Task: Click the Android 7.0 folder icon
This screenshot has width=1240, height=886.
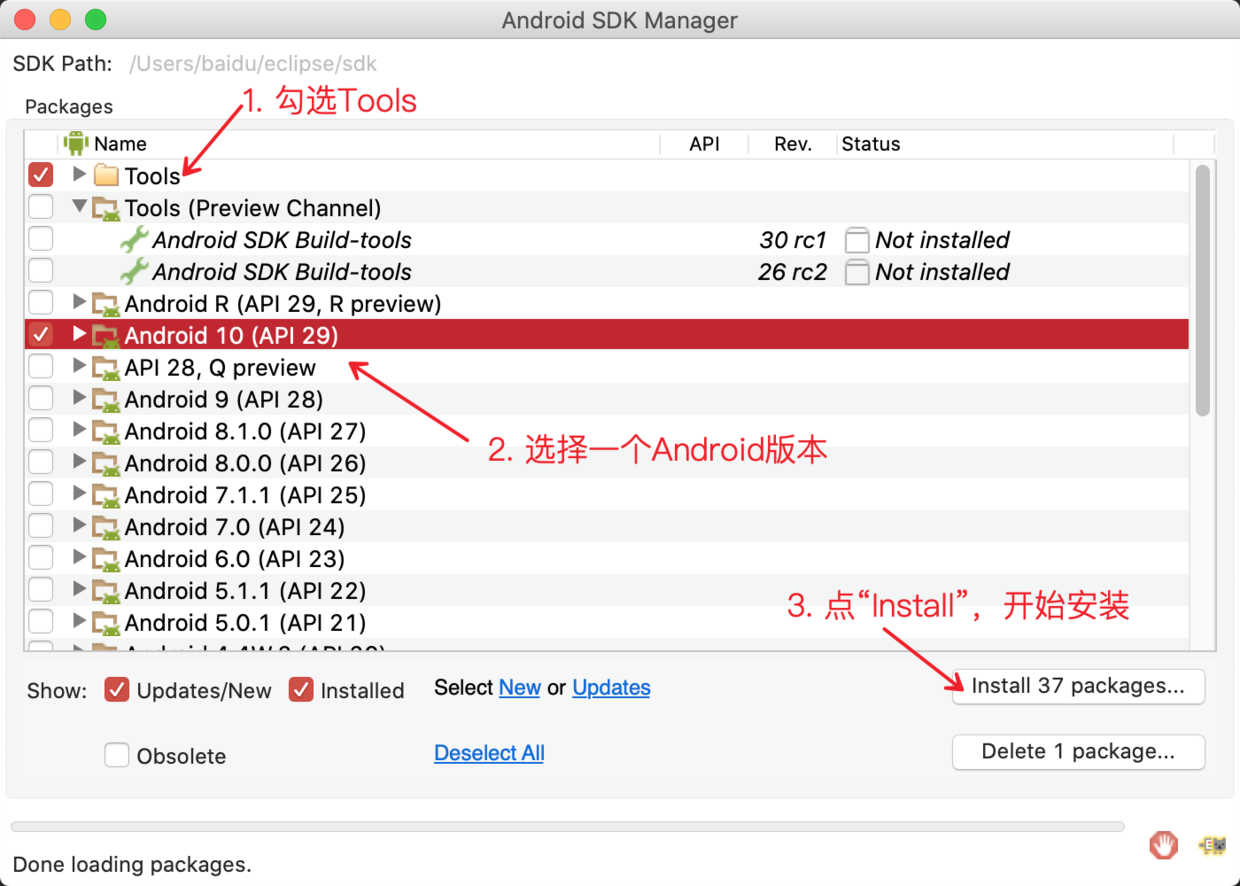Action: tap(106, 528)
